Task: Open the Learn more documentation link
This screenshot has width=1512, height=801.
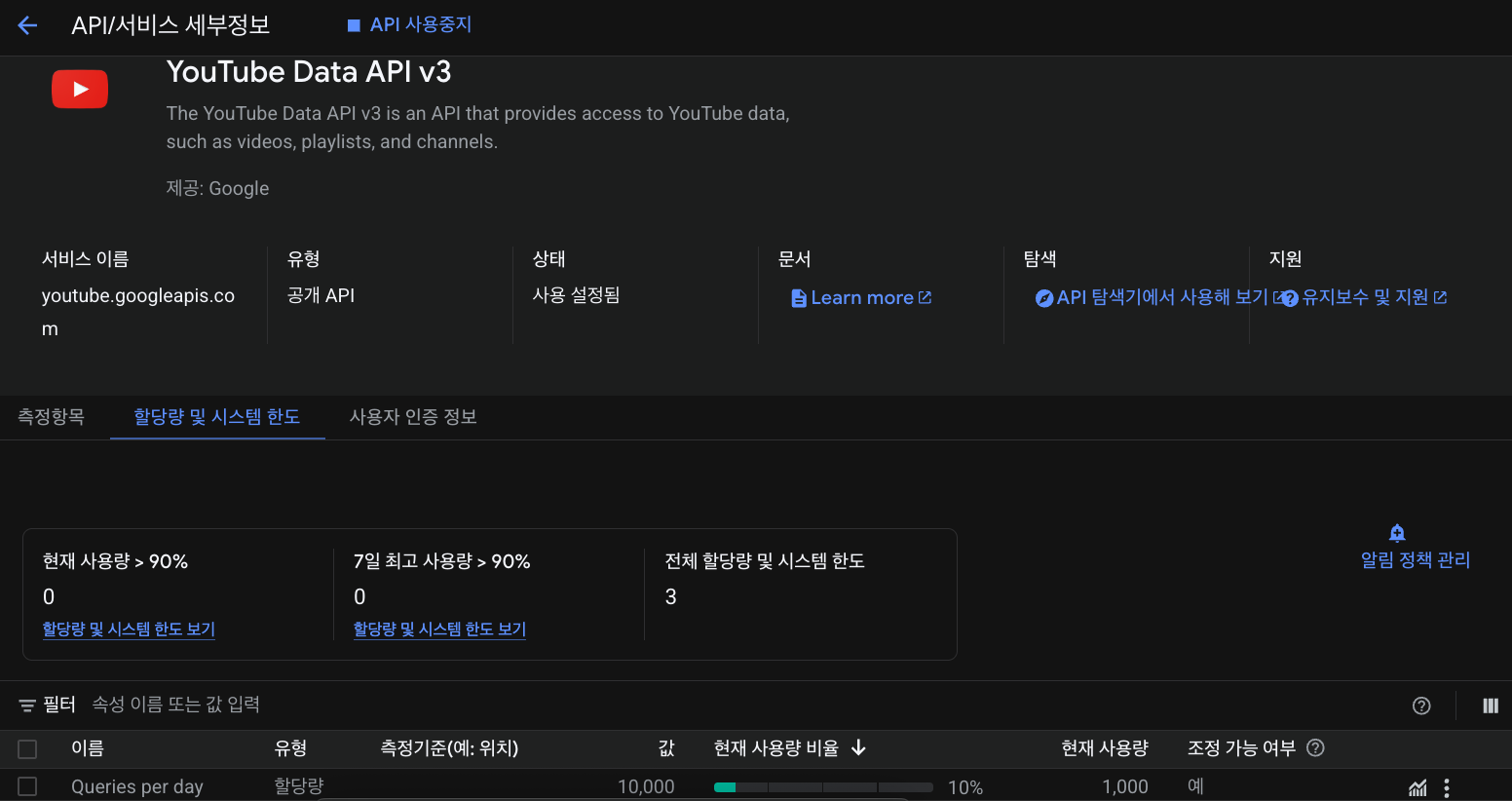Action: (x=861, y=298)
